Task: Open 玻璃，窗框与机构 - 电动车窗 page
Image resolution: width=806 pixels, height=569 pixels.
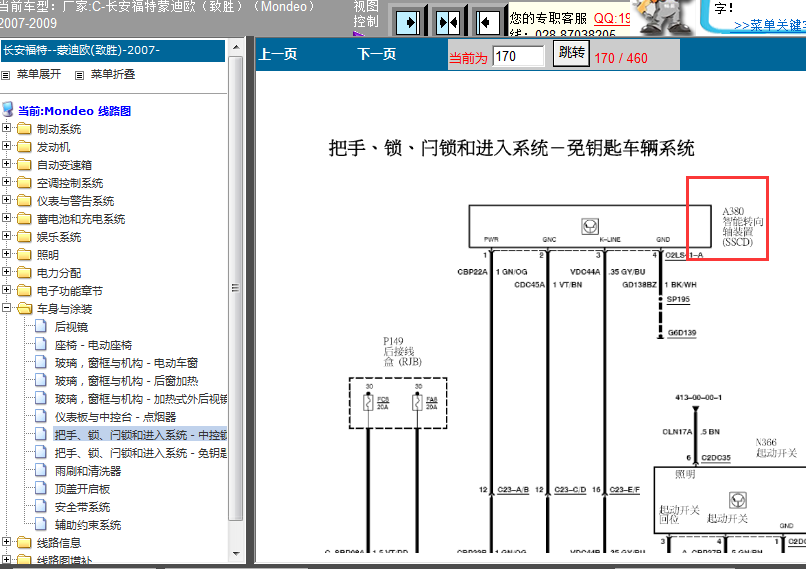Action: click(126, 363)
